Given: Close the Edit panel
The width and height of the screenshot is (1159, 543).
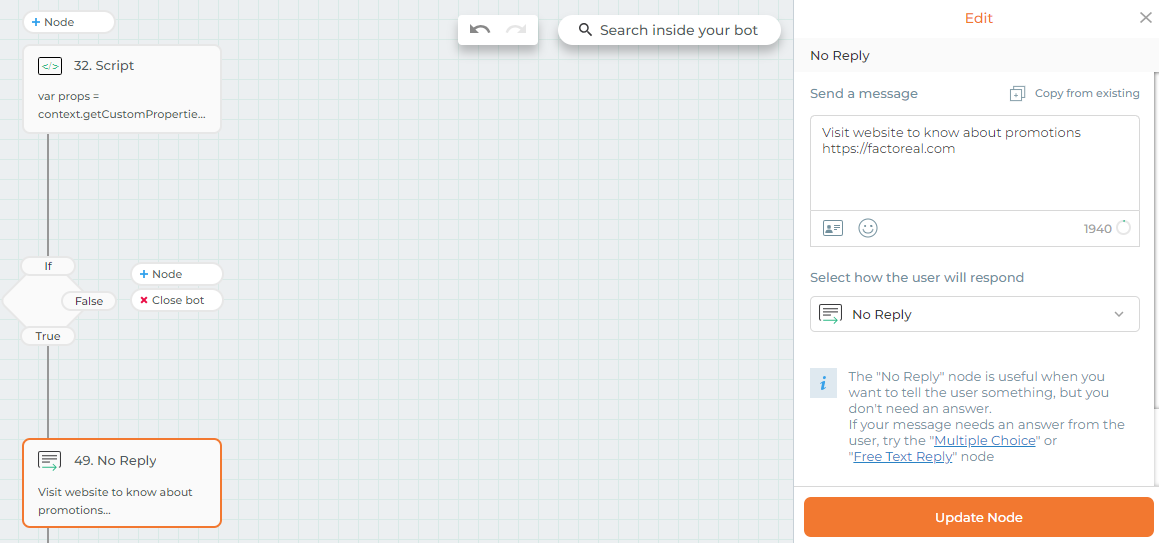Looking at the screenshot, I should point(1145,18).
